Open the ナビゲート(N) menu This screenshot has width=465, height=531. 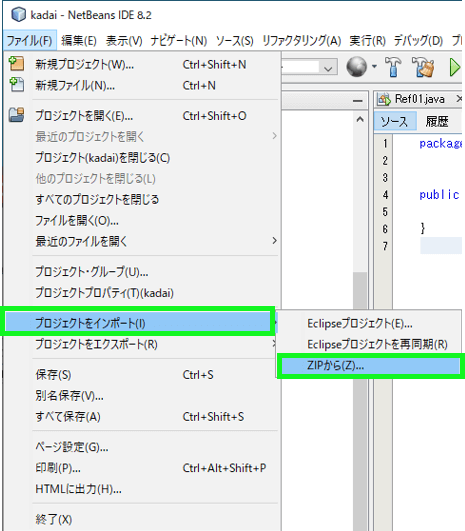178,41
